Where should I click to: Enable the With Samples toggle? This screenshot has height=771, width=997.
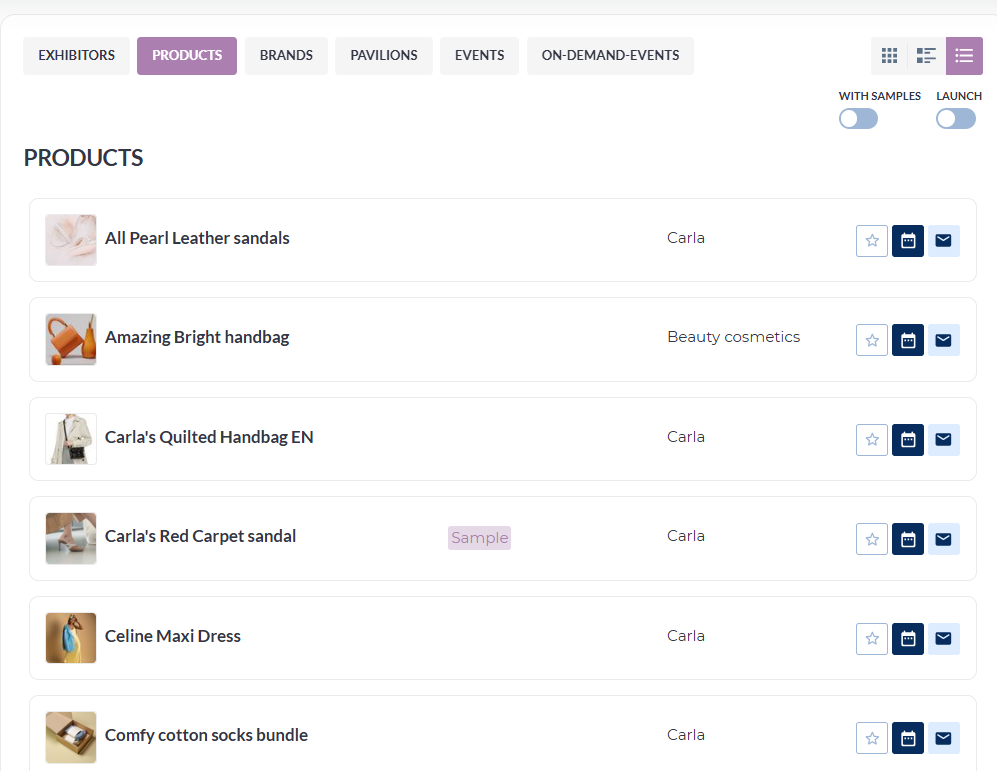(x=858, y=119)
